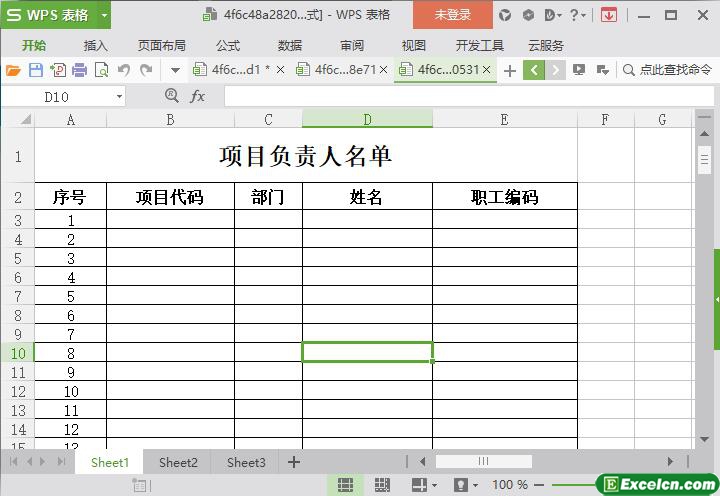The width and height of the screenshot is (720, 496).
Task: Switch to Sheet3 tab
Action: (246, 462)
